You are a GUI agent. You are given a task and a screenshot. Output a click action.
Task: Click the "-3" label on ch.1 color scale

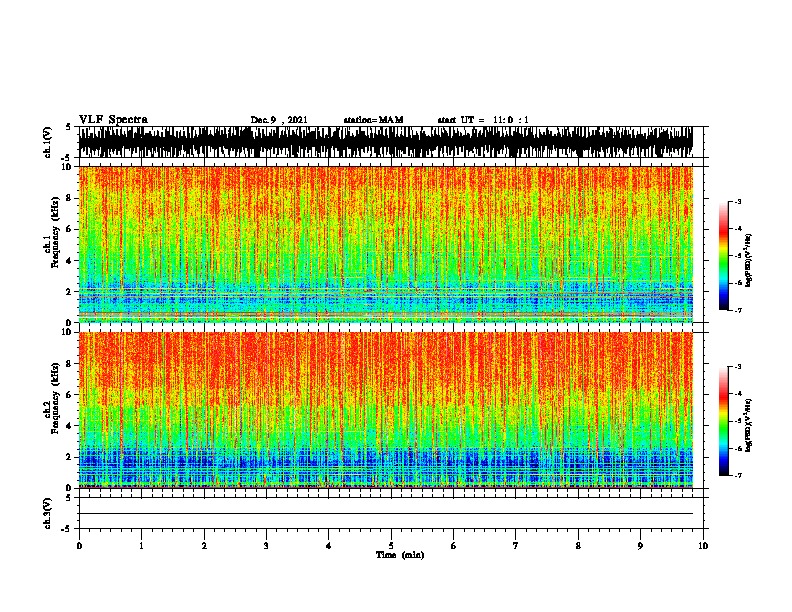(x=737, y=201)
